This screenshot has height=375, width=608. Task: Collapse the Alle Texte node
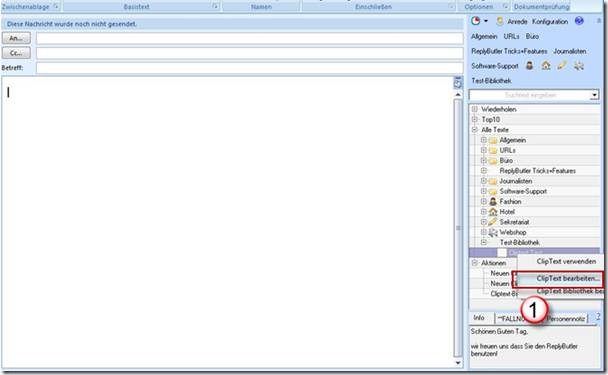pyautogui.click(x=475, y=130)
